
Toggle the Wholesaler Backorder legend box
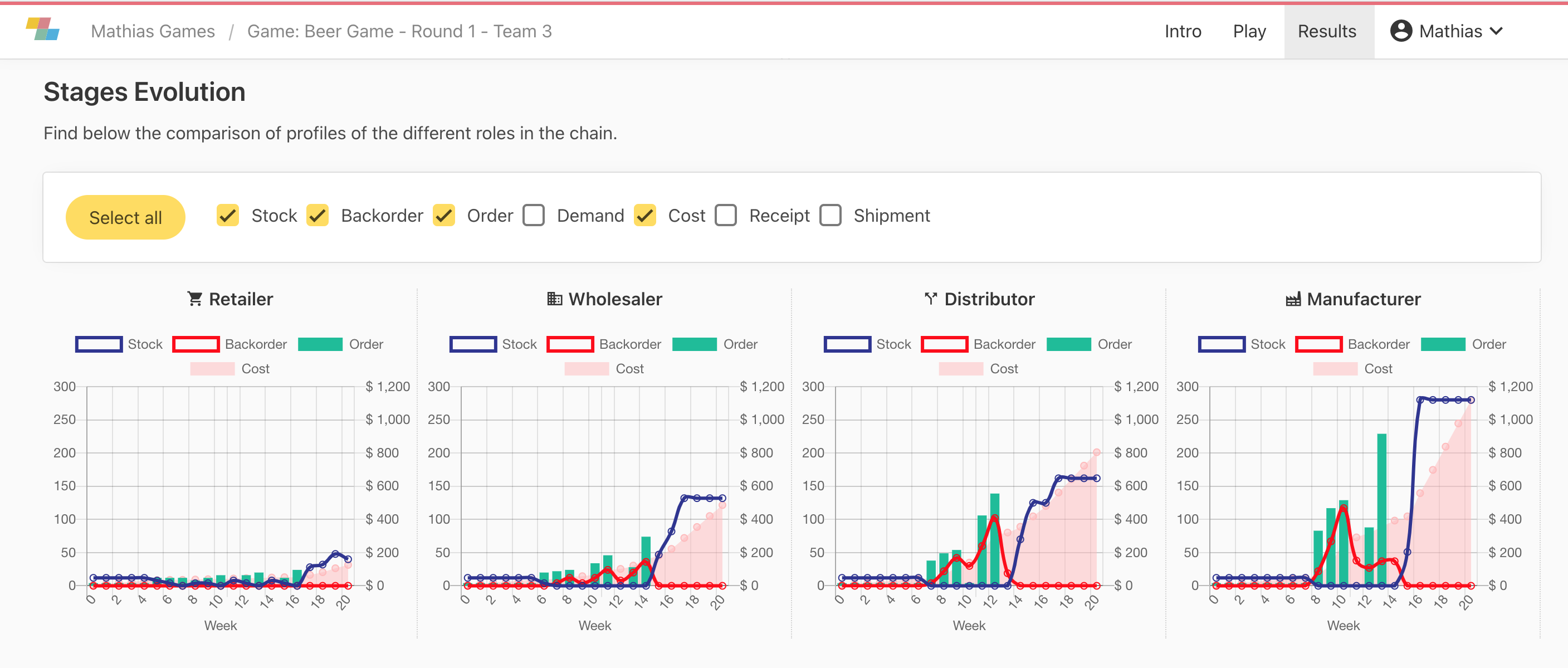point(570,344)
